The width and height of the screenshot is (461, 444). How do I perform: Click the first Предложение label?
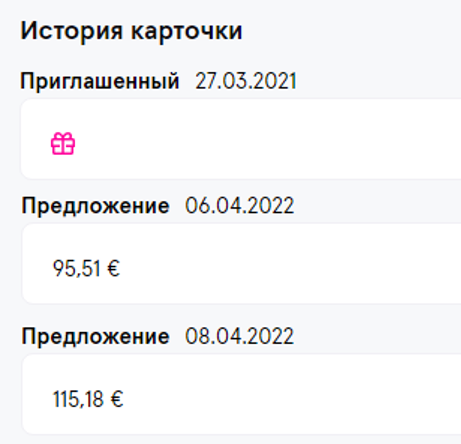[96, 206]
